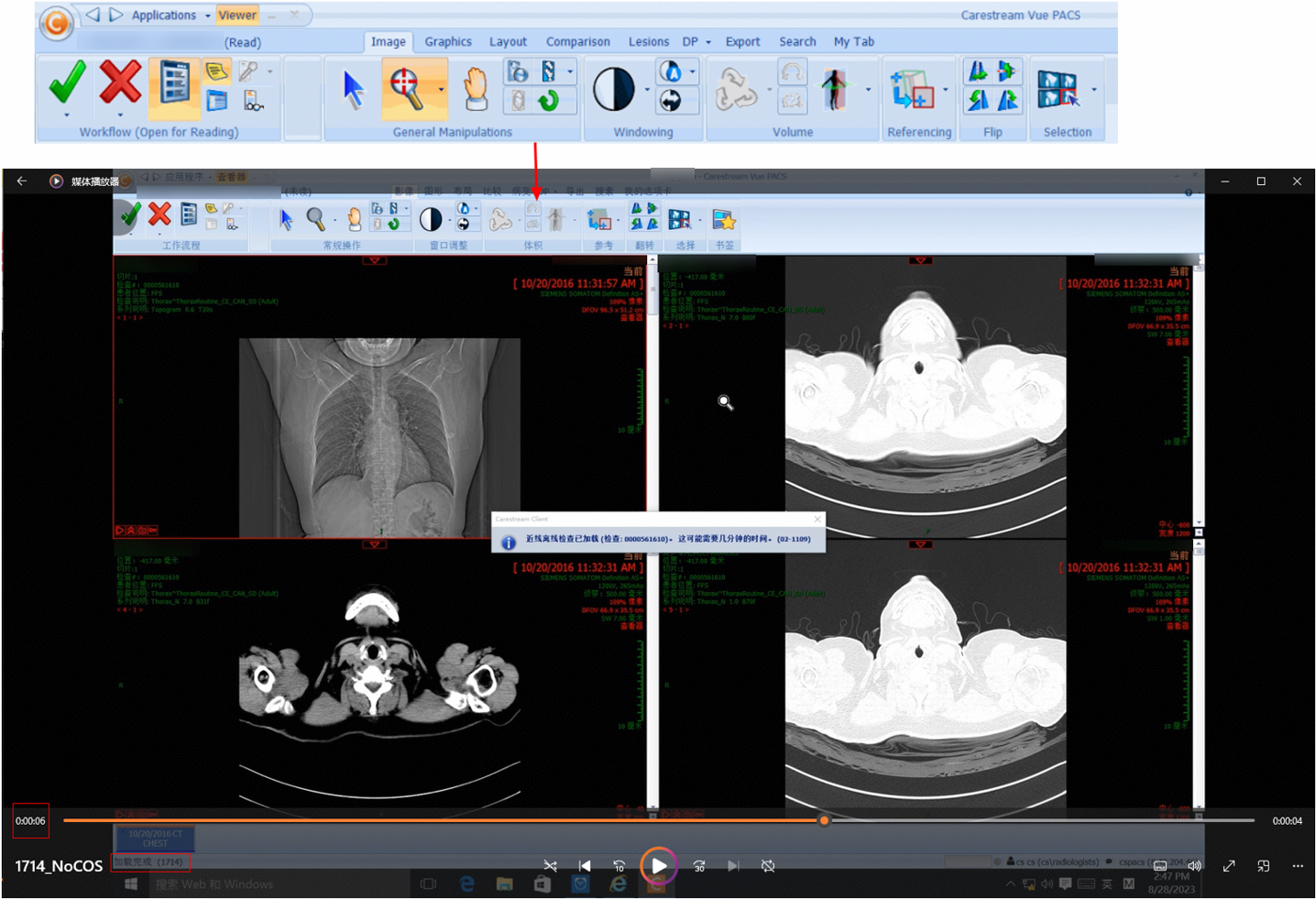Click the unplayed grey part of the seek bar
Viewport: 1316px width, 899px height.
pos(1042,820)
